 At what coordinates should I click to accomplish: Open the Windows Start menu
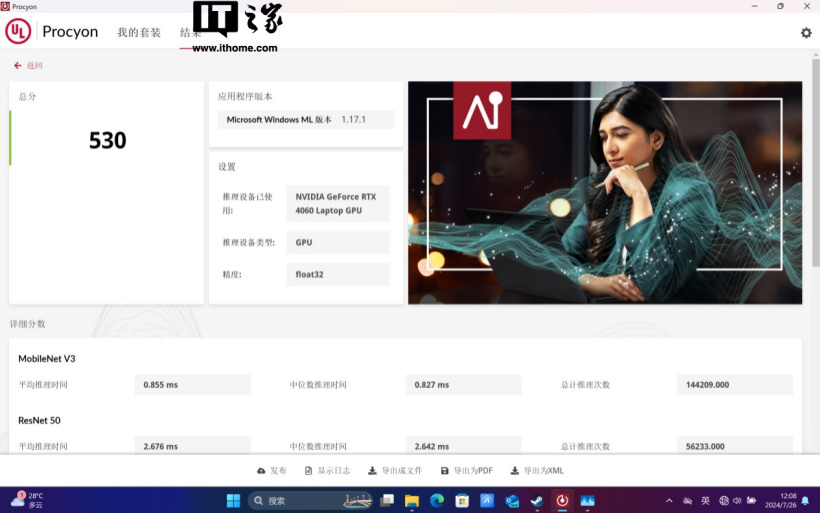[233, 500]
